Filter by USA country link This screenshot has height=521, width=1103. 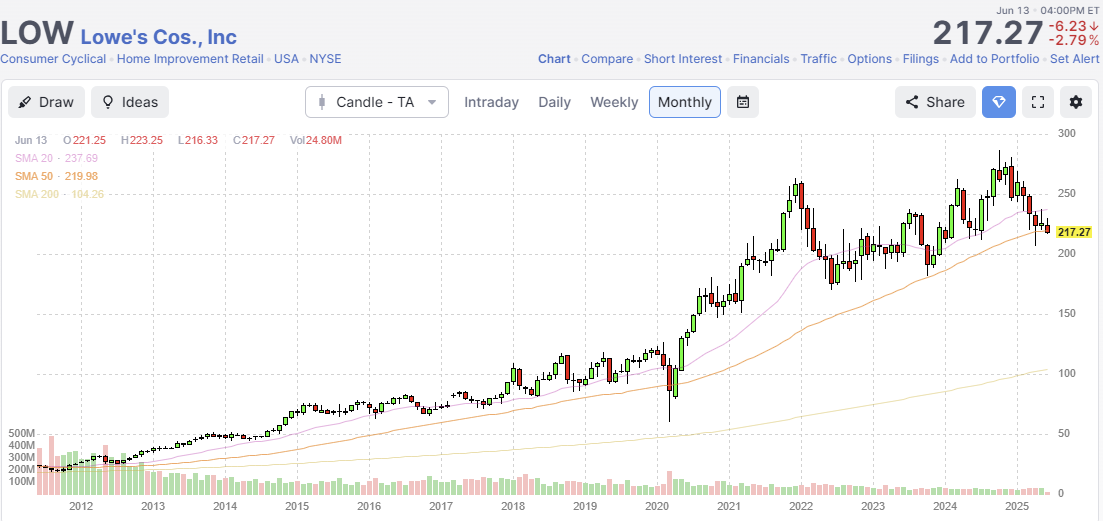pyautogui.click(x=286, y=59)
